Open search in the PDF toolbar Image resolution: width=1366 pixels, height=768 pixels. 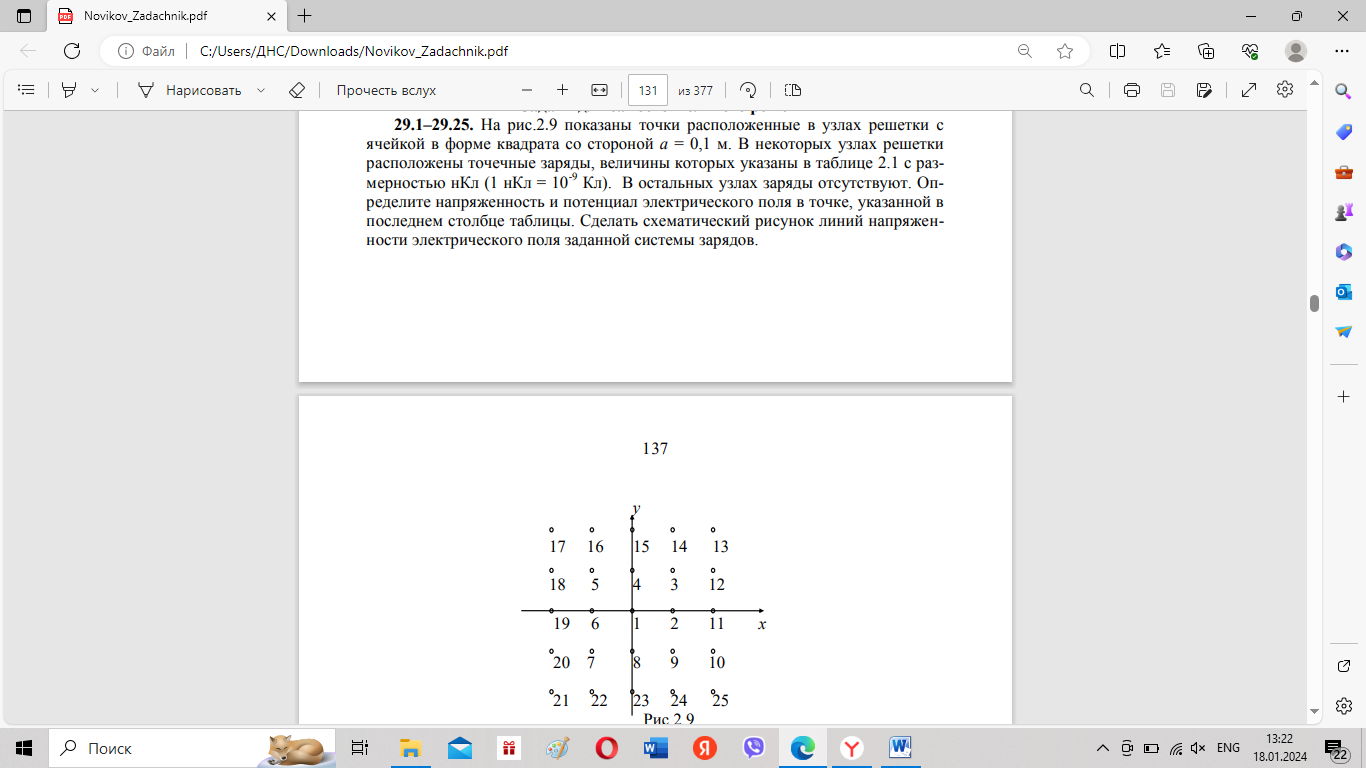1087,90
